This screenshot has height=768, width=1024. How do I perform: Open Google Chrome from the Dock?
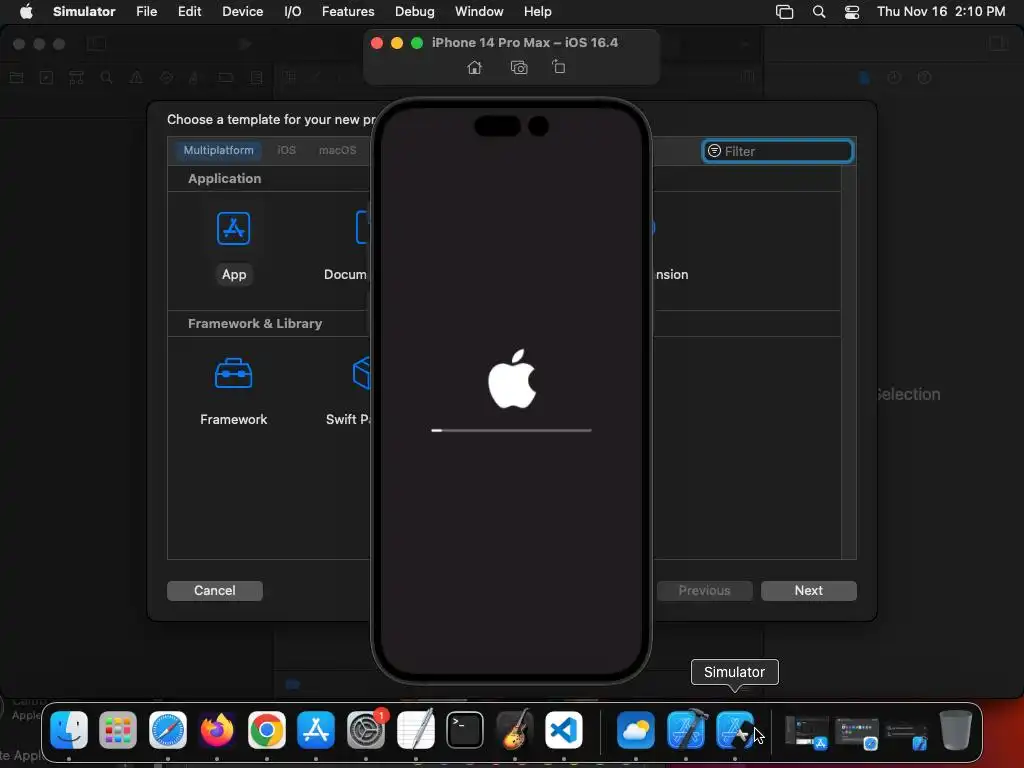click(266, 730)
